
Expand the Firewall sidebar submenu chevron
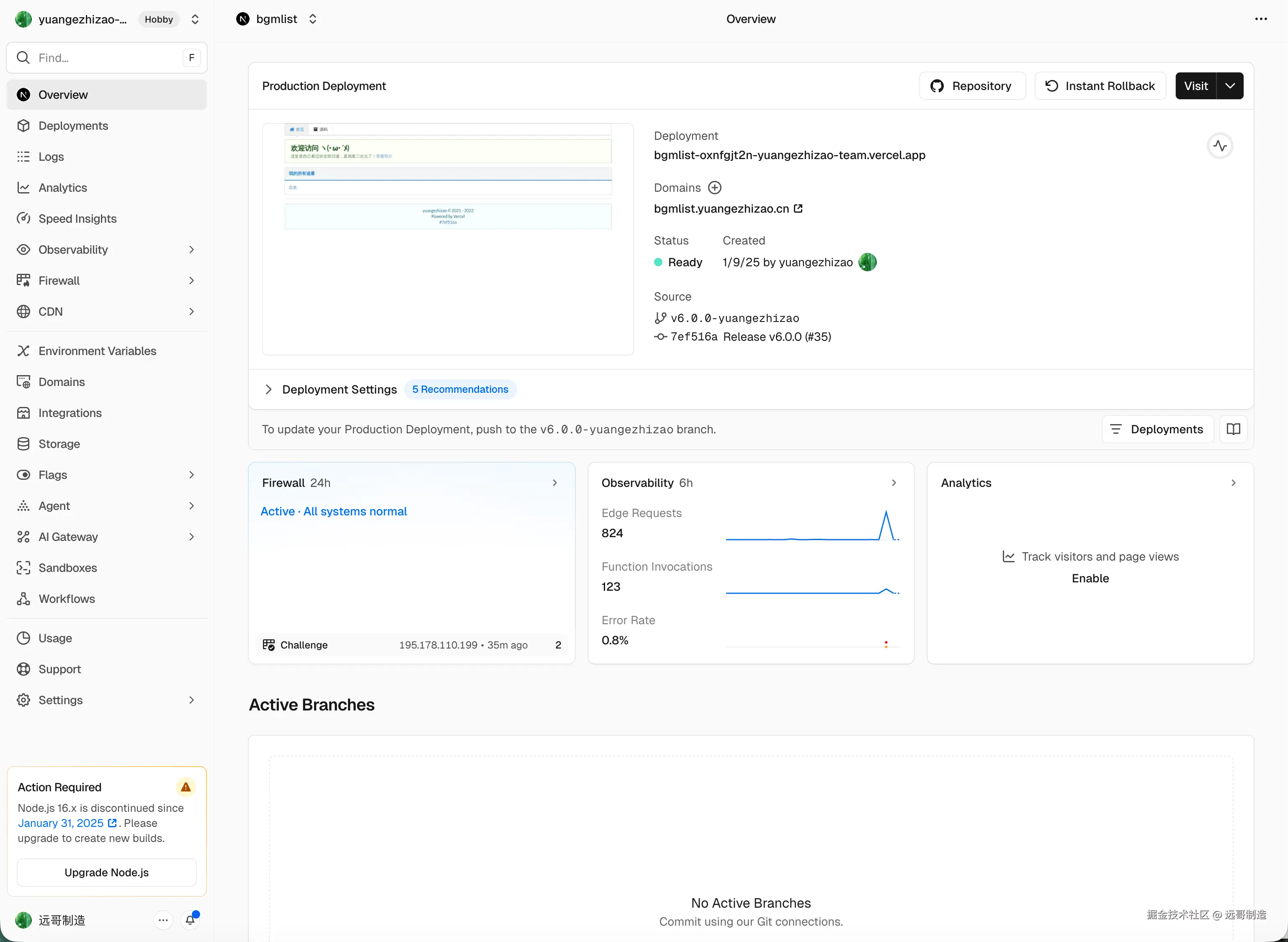(x=192, y=281)
